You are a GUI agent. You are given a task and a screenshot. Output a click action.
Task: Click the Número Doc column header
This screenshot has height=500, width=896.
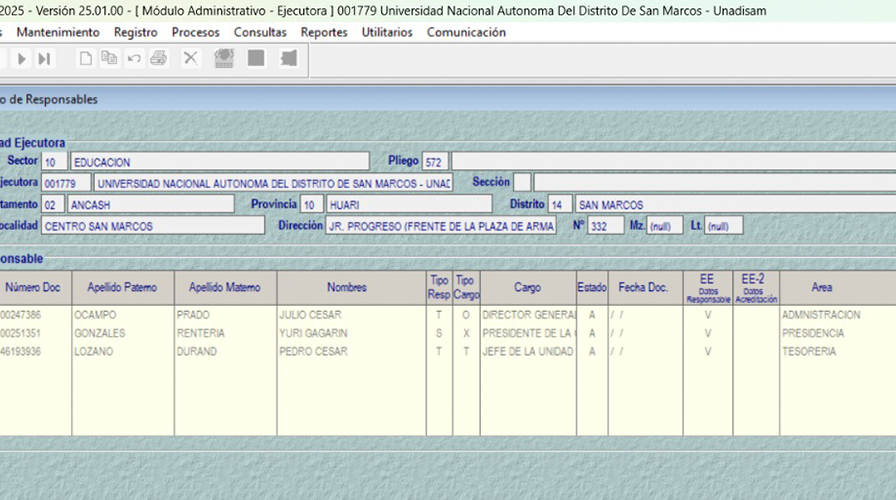point(35,288)
